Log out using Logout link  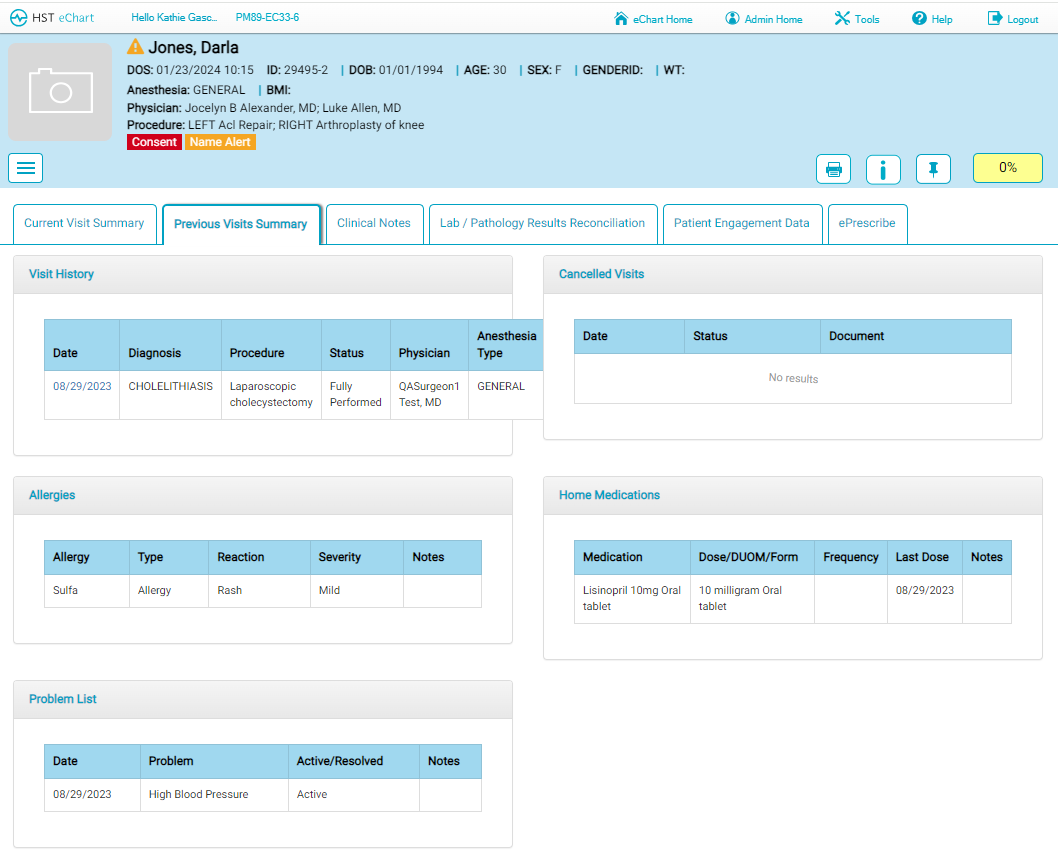1013,19
